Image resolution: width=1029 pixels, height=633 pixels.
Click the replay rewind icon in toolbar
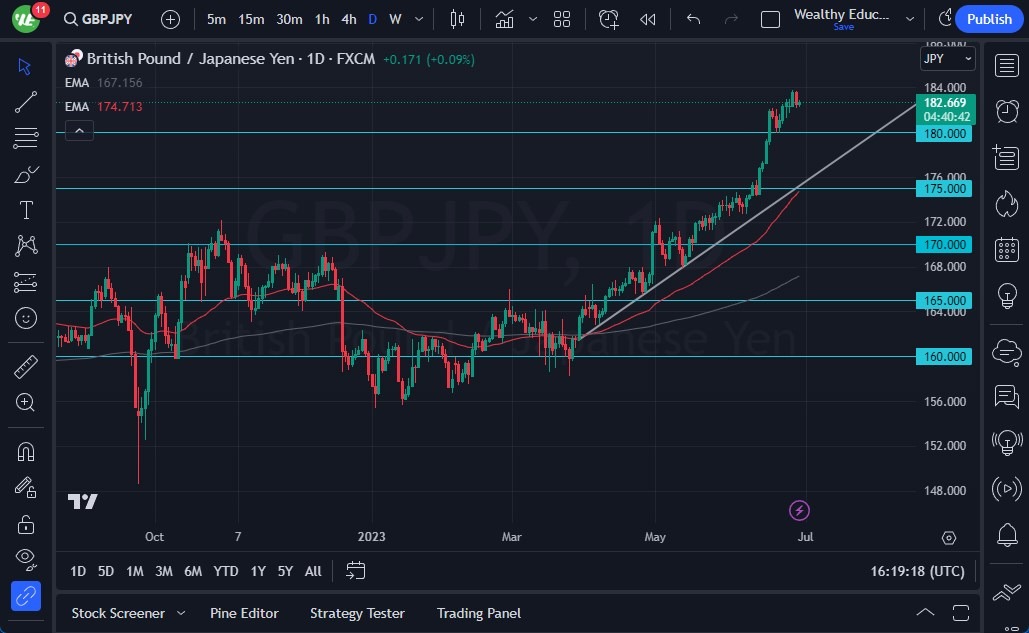point(648,19)
